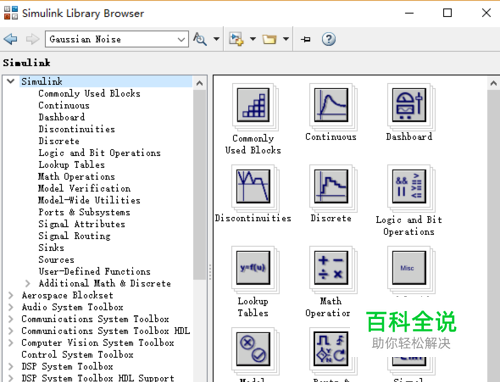Open the Ports & Subsystems icon

coord(331,349)
